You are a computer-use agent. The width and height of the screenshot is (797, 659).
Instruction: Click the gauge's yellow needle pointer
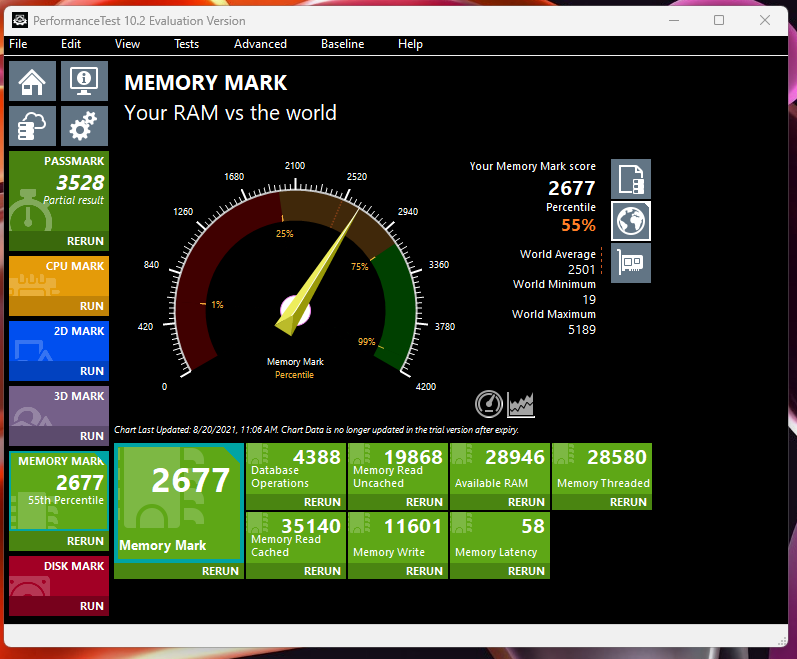tap(319, 271)
